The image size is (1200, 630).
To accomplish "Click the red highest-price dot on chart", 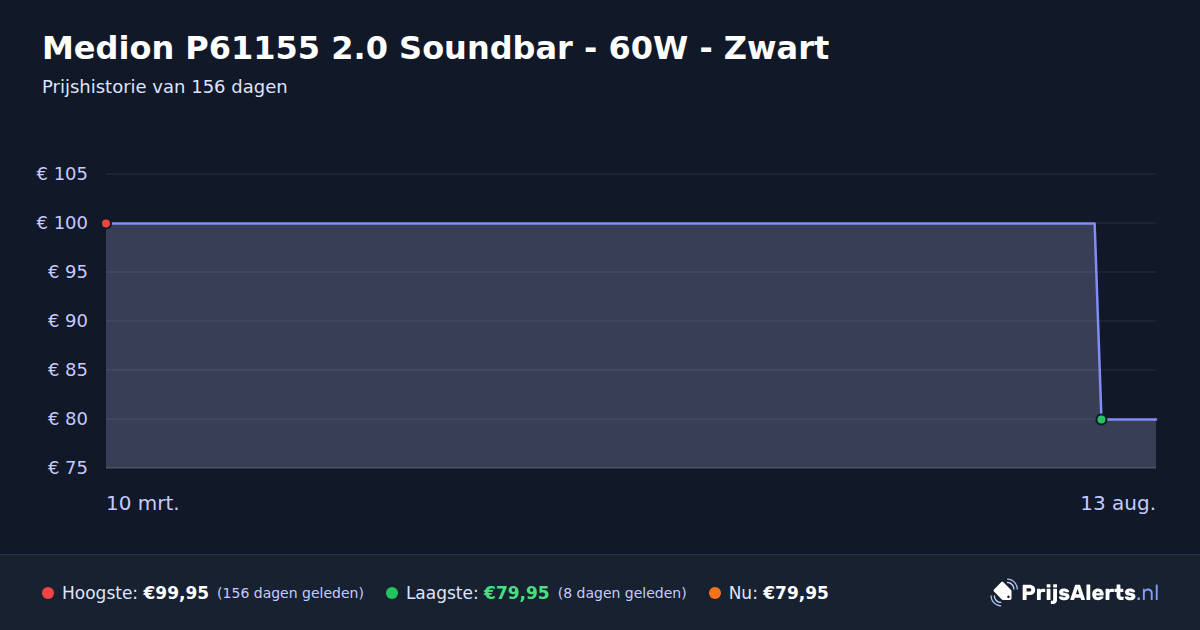I will (106, 223).
